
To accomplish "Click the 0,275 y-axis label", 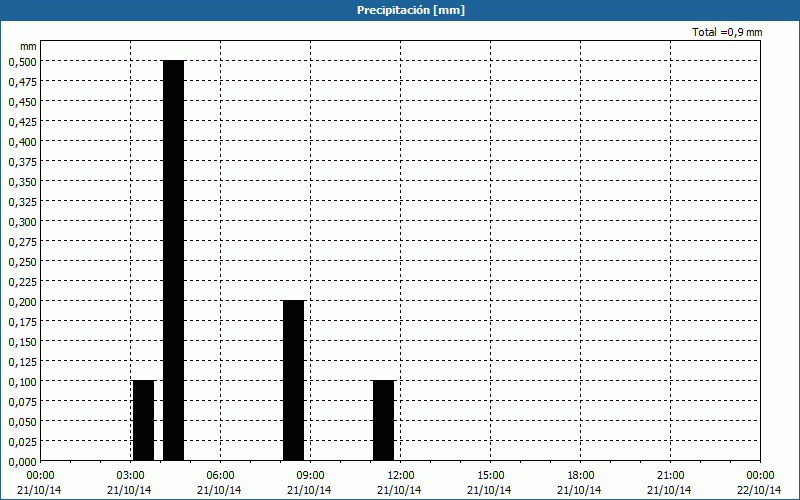I will tap(22, 241).
